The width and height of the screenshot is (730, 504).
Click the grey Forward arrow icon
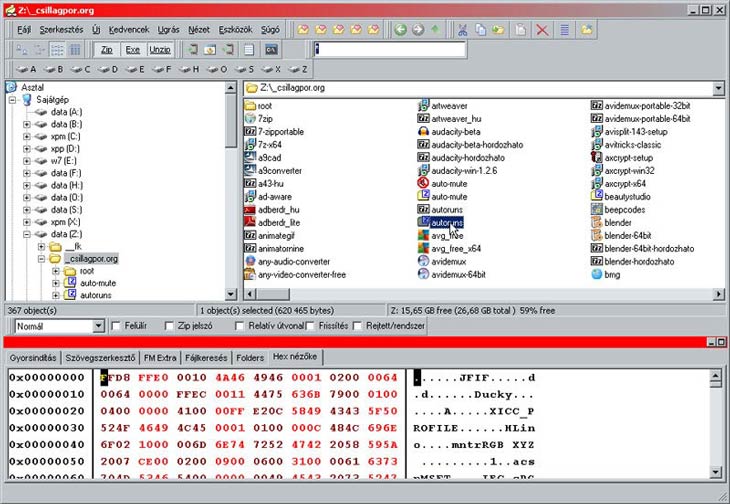click(418, 30)
